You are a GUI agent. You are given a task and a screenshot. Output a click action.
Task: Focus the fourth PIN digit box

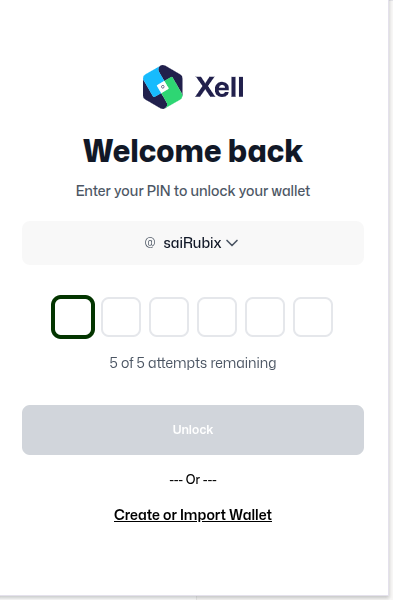[x=217, y=317]
